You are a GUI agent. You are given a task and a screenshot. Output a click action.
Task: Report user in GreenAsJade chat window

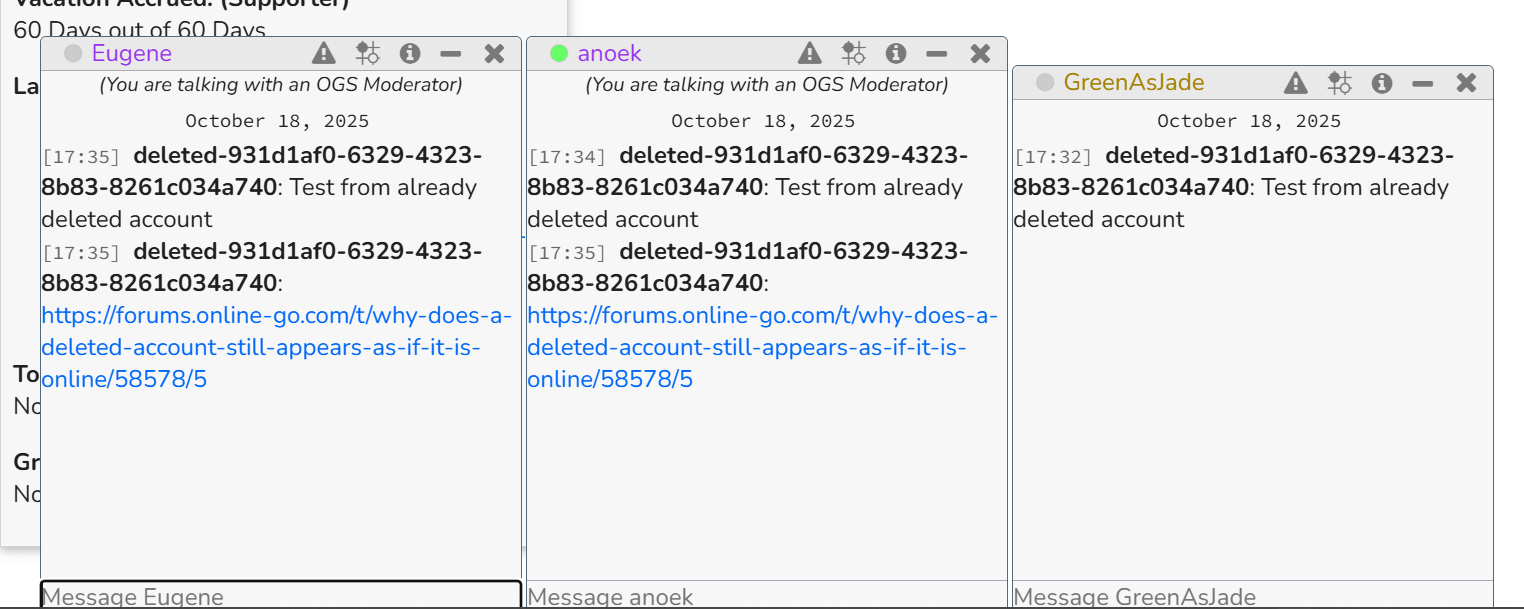pyautogui.click(x=1295, y=83)
